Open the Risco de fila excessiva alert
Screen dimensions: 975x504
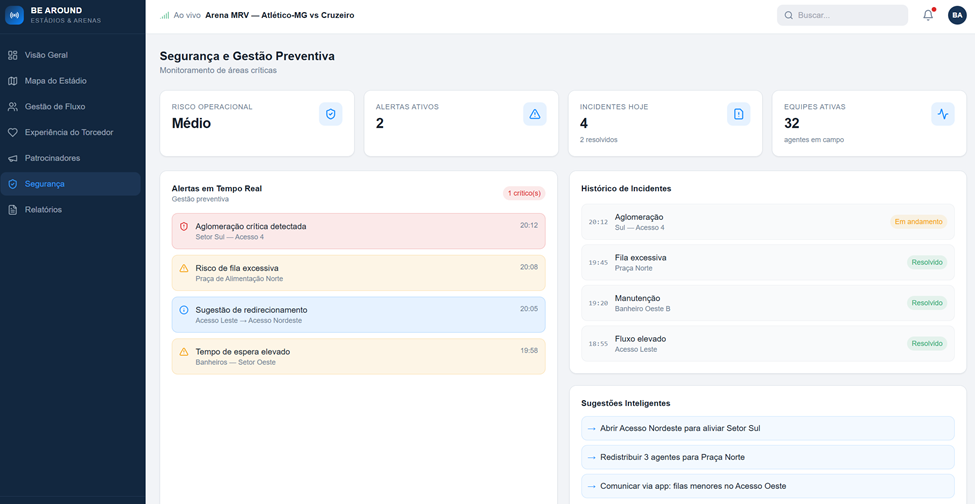tap(359, 273)
